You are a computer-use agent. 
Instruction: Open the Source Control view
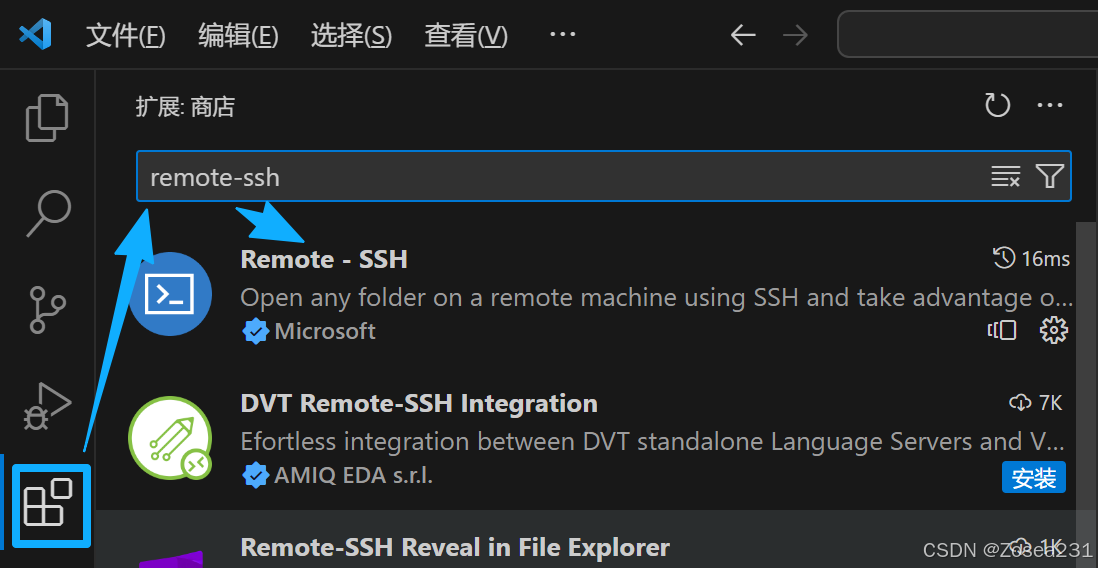point(47,310)
